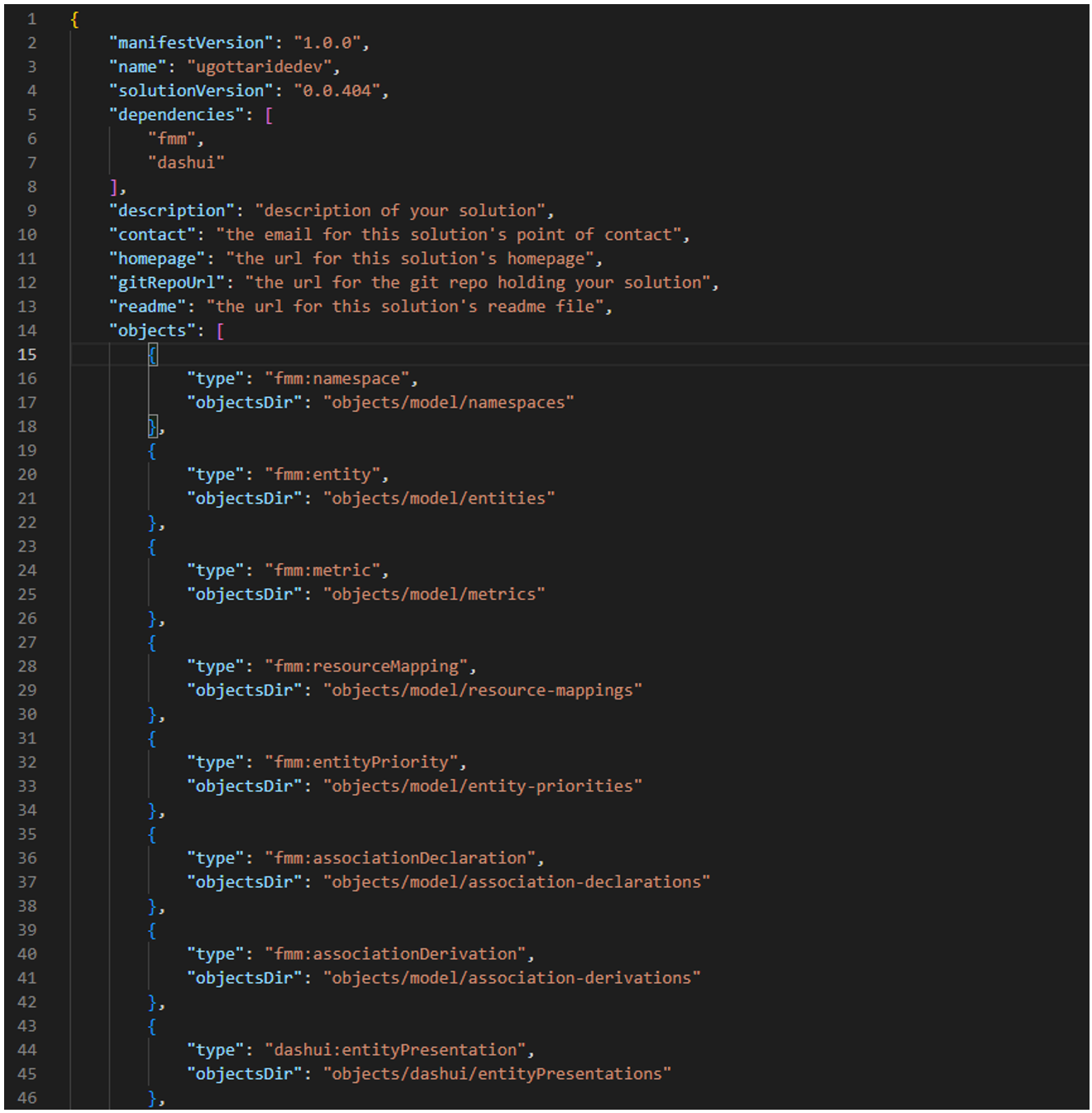Click the "readme" key on line 13
This screenshot has height=1113, width=1092.
[x=147, y=307]
